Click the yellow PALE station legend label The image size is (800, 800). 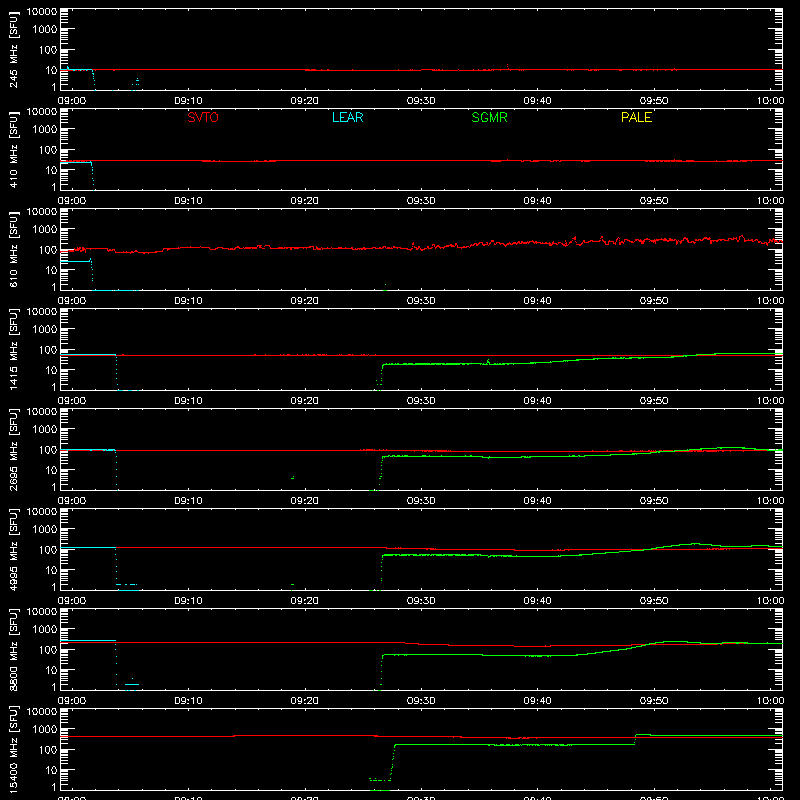tap(636, 117)
